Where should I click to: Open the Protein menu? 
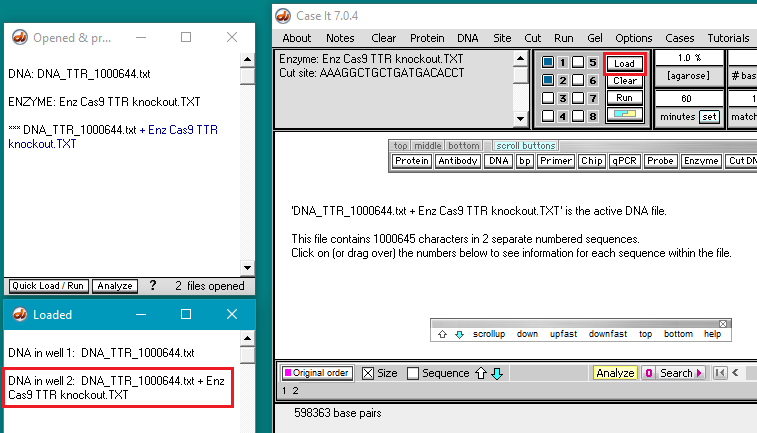(x=427, y=38)
